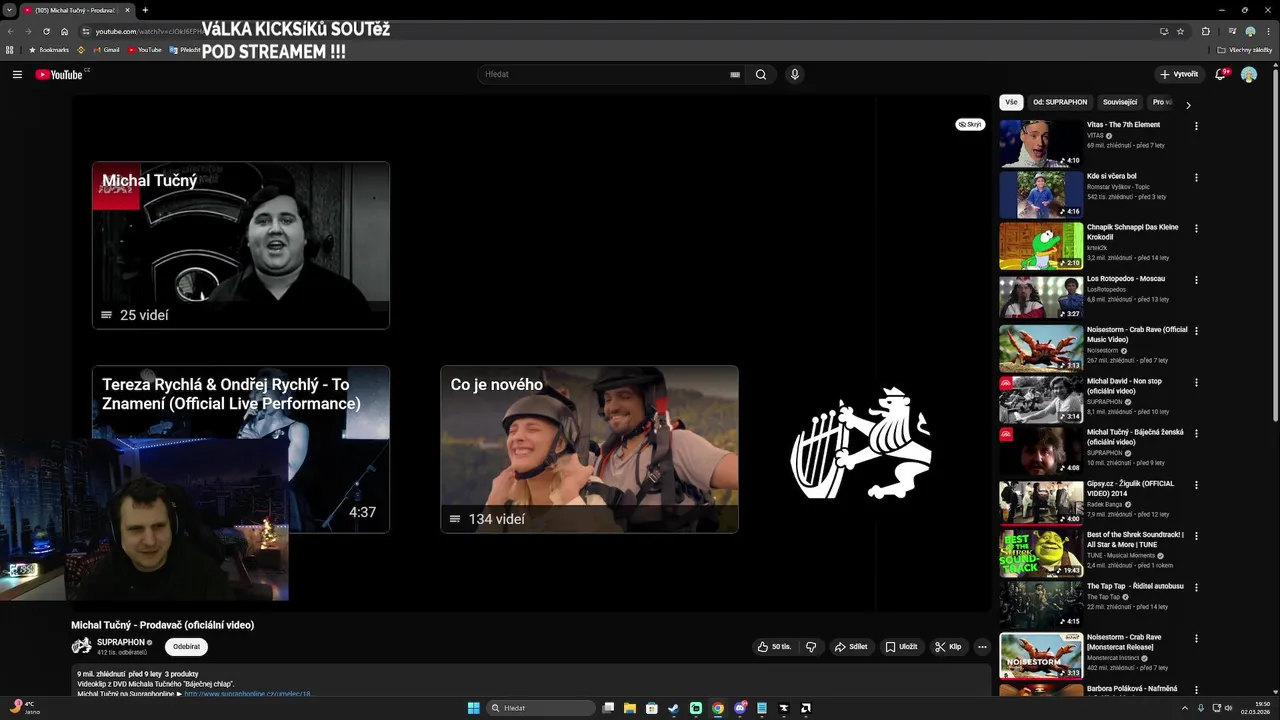Open the Windows Start button

[x=473, y=708]
